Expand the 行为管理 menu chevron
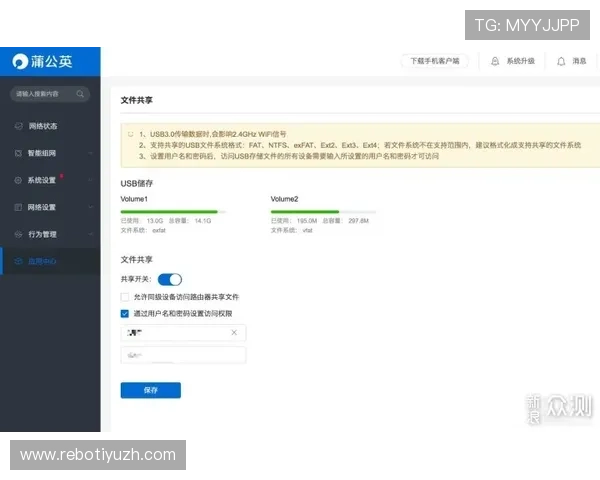This screenshot has width=600, height=480. [90, 234]
